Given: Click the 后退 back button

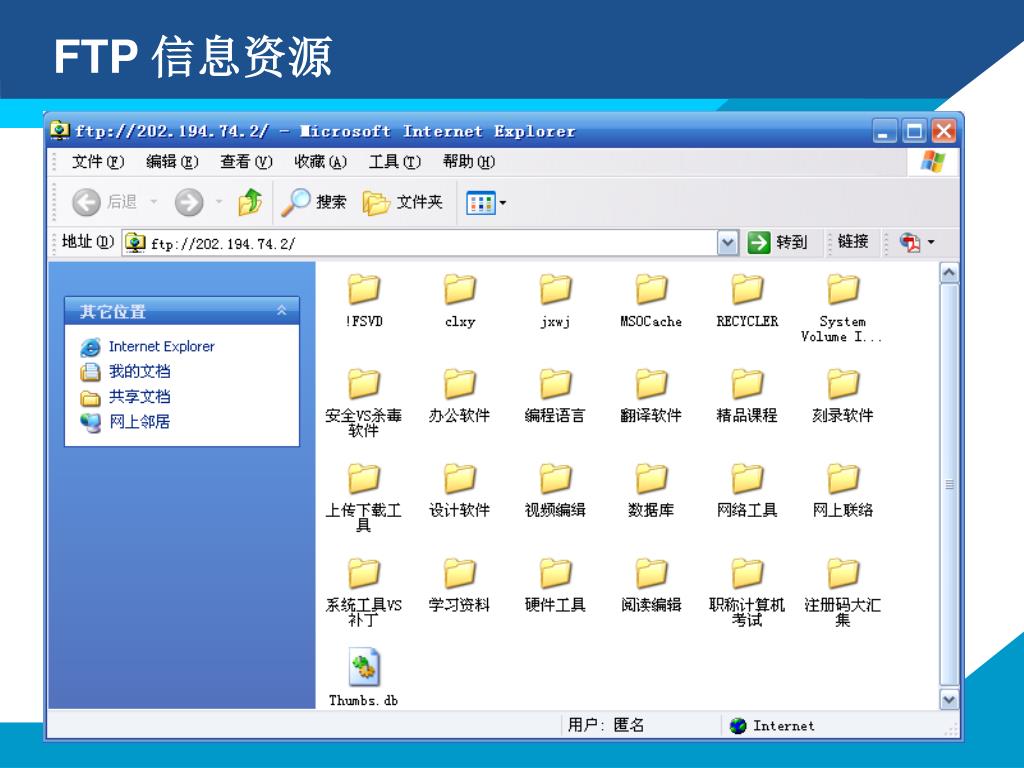Looking at the screenshot, I should (104, 202).
